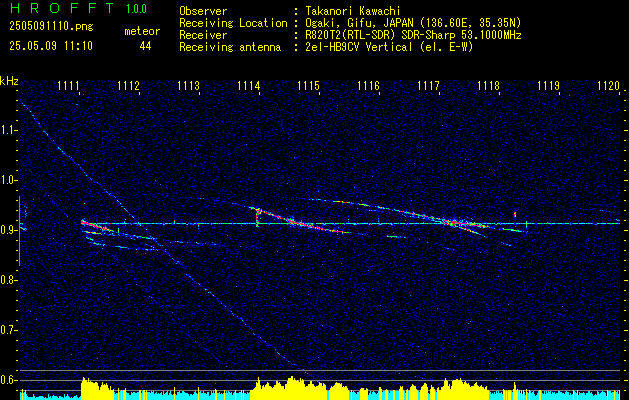Click the 1120 time axis label
The image size is (629, 400).
tap(608, 85)
